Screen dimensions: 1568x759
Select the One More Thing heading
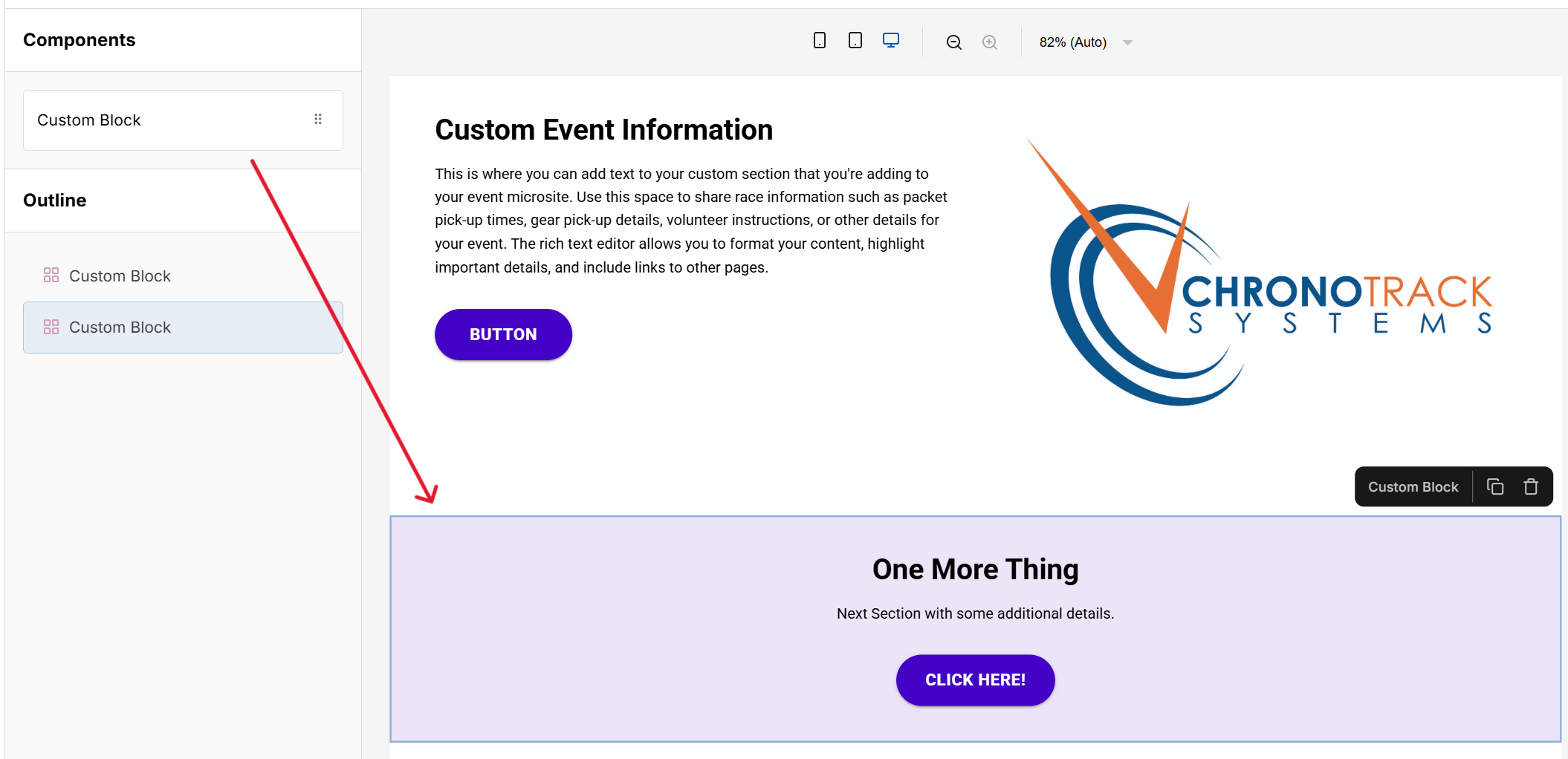tap(975, 570)
